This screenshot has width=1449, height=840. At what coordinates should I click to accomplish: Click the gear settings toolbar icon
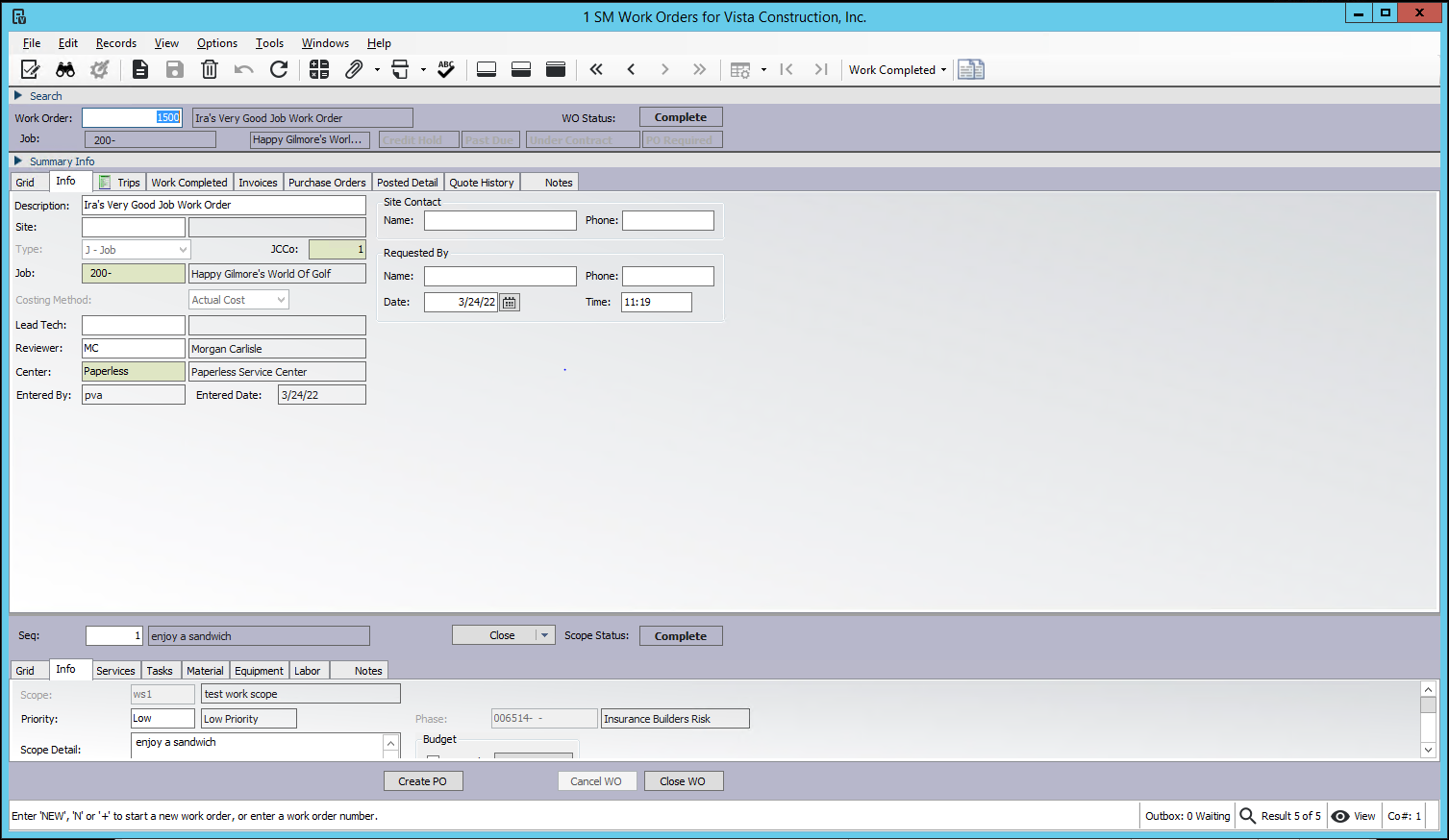click(99, 69)
